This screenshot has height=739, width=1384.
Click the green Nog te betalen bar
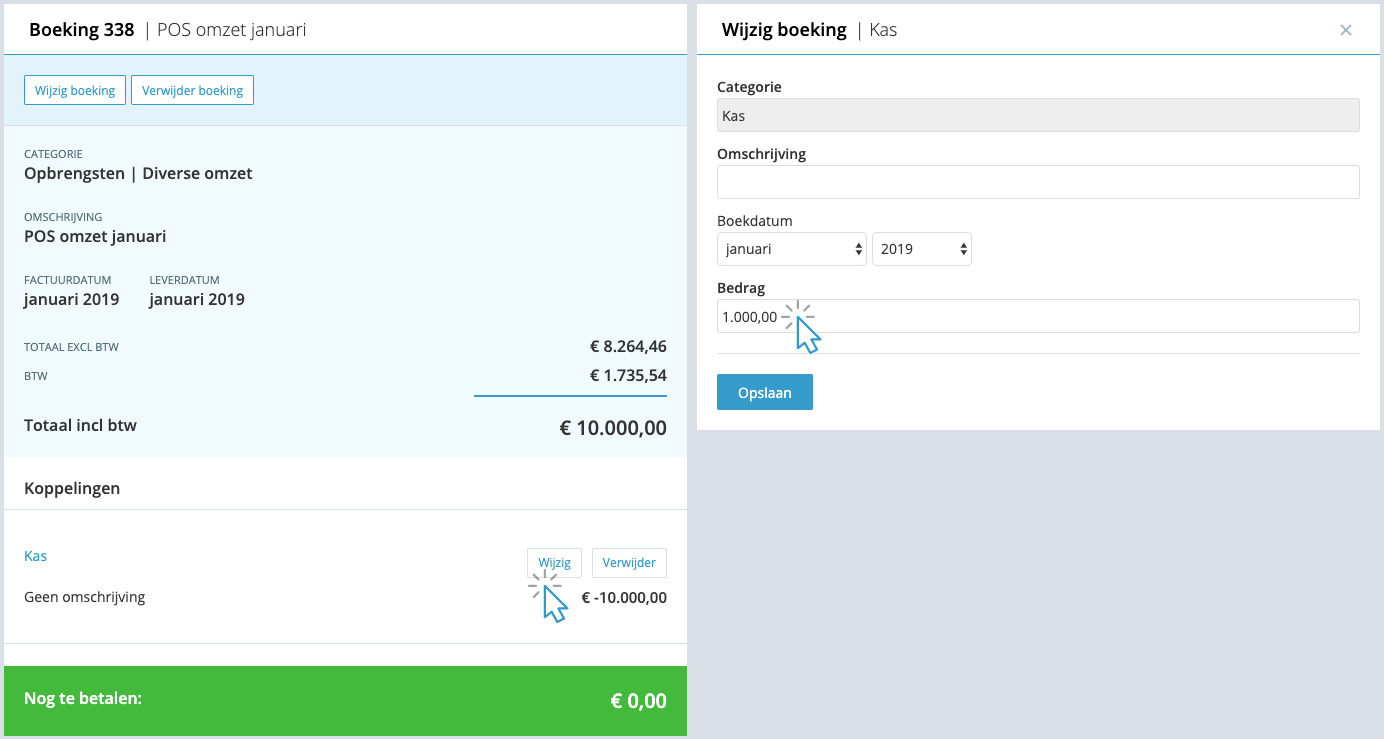click(345, 700)
